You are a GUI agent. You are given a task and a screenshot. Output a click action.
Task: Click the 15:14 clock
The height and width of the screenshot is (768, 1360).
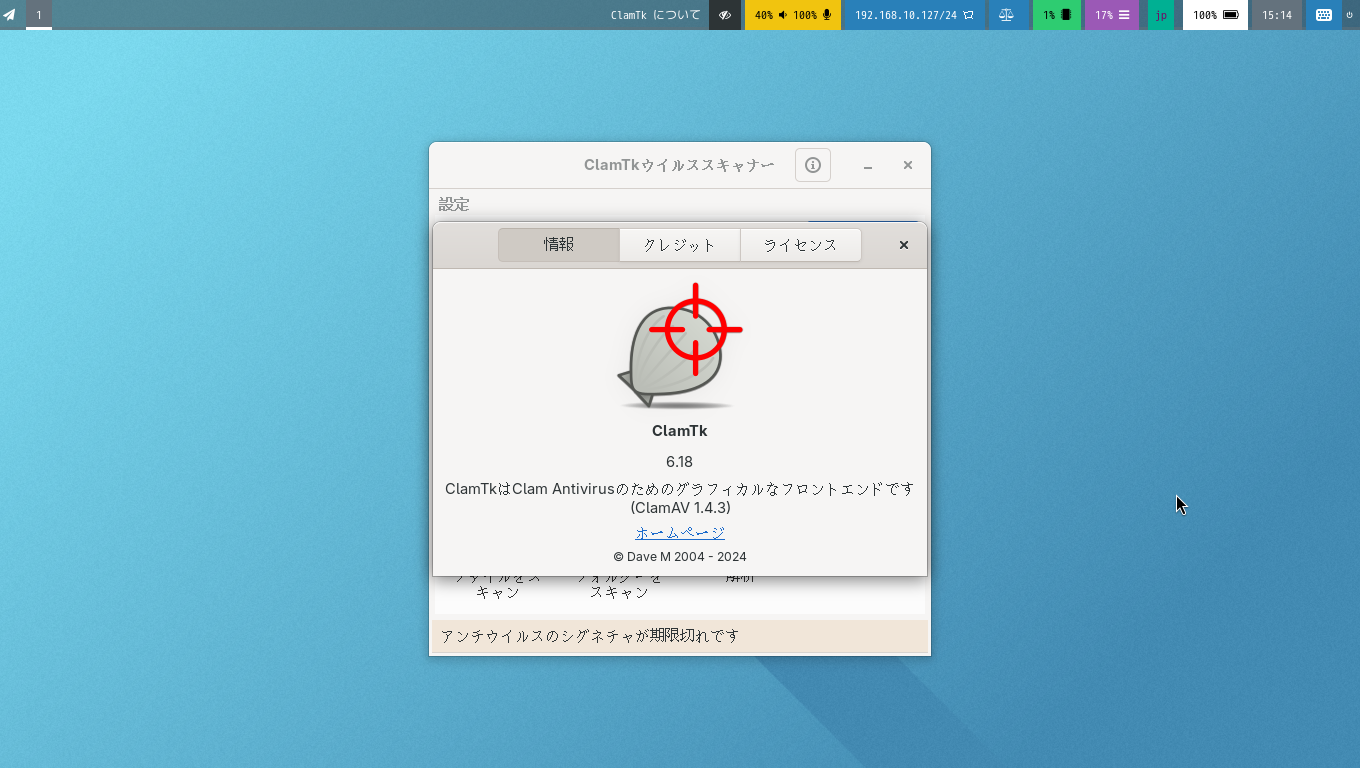1277,15
